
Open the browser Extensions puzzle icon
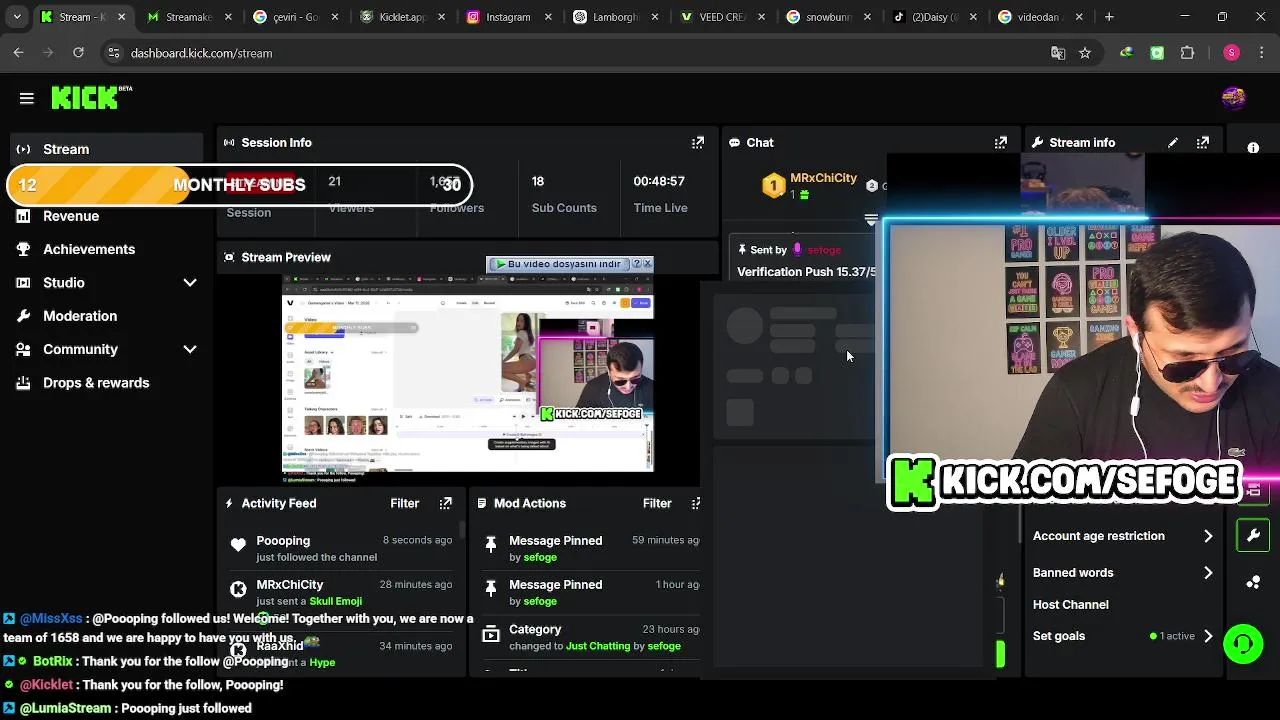coord(1188,53)
